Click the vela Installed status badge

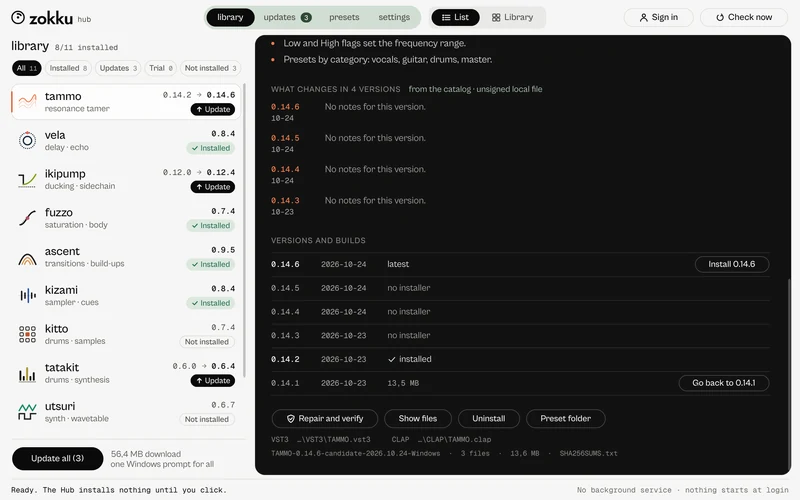coord(211,148)
